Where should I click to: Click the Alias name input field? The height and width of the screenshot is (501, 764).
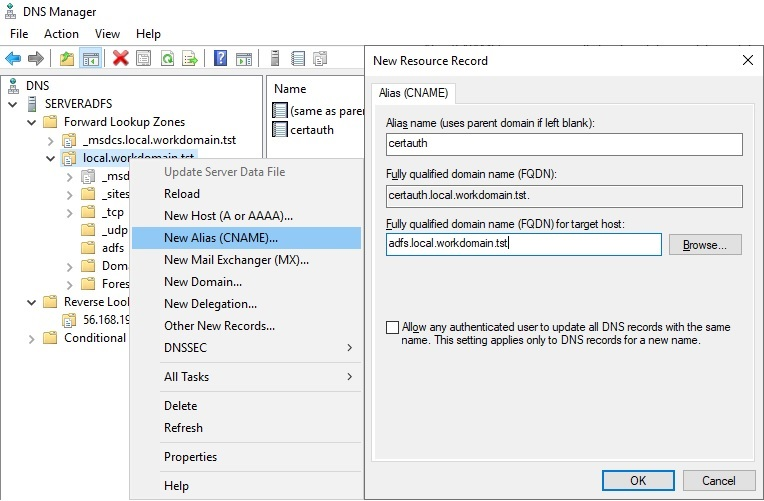[564, 145]
